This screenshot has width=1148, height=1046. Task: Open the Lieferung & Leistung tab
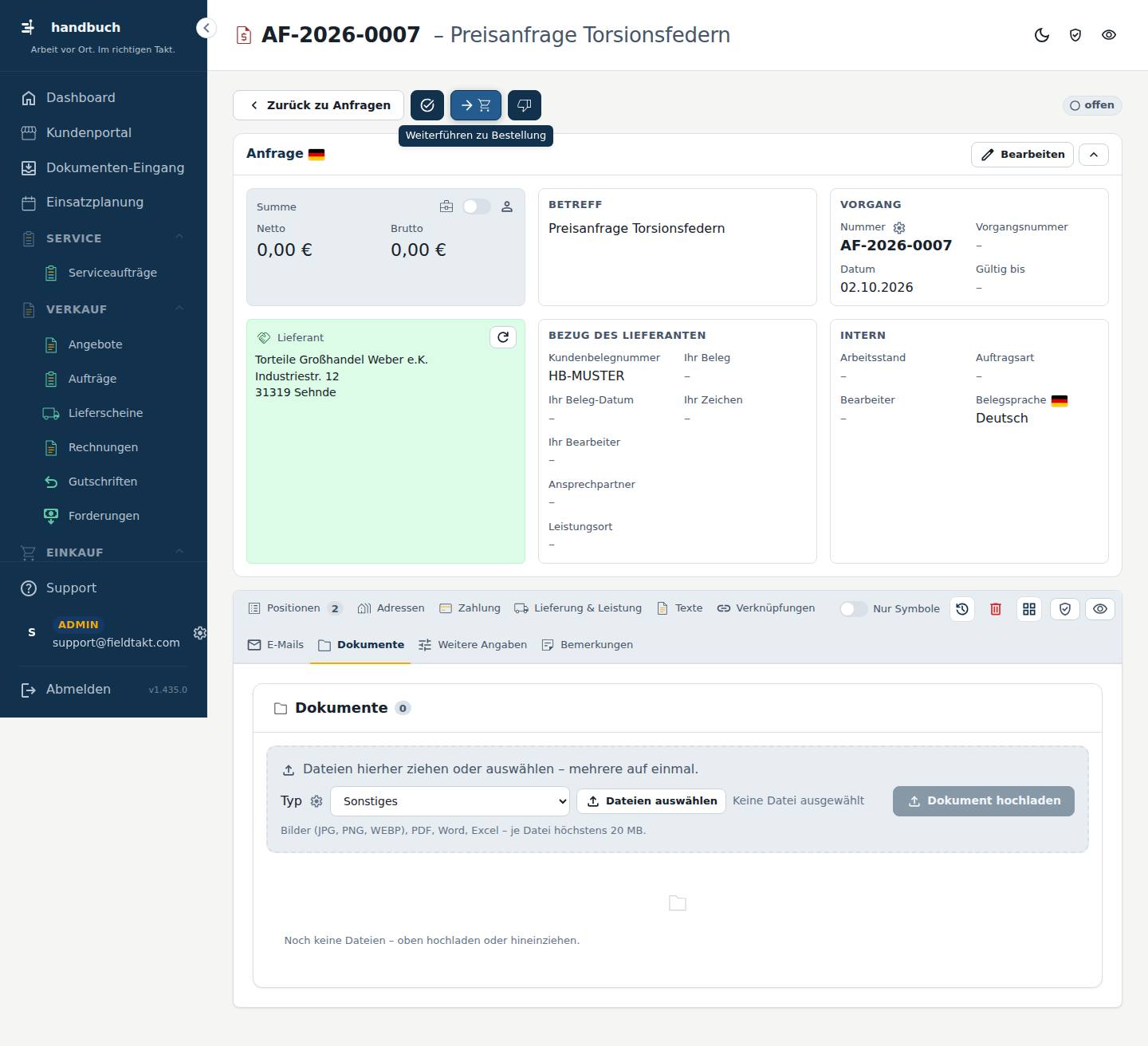(578, 608)
